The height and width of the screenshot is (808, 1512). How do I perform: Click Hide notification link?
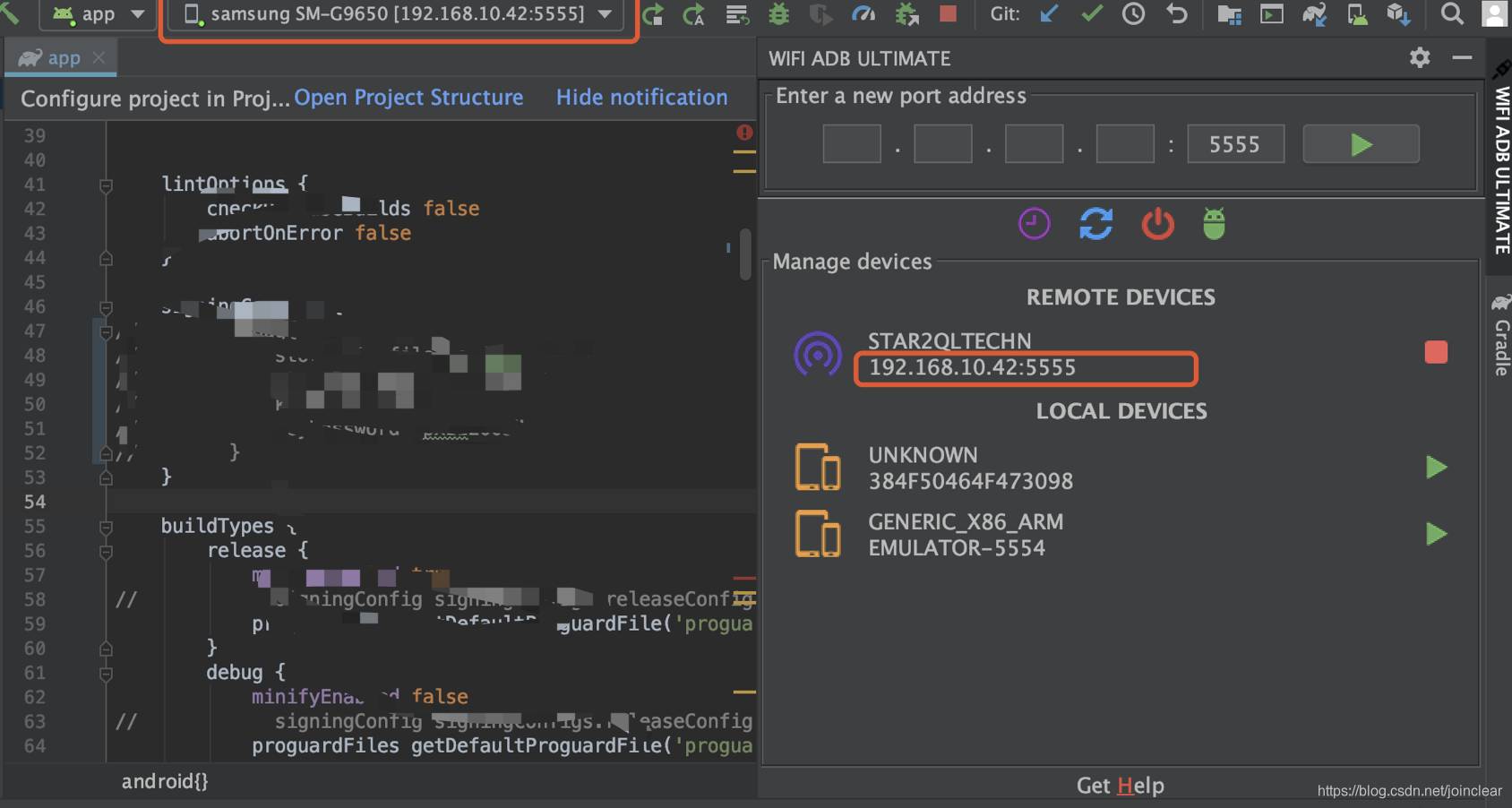(x=641, y=98)
